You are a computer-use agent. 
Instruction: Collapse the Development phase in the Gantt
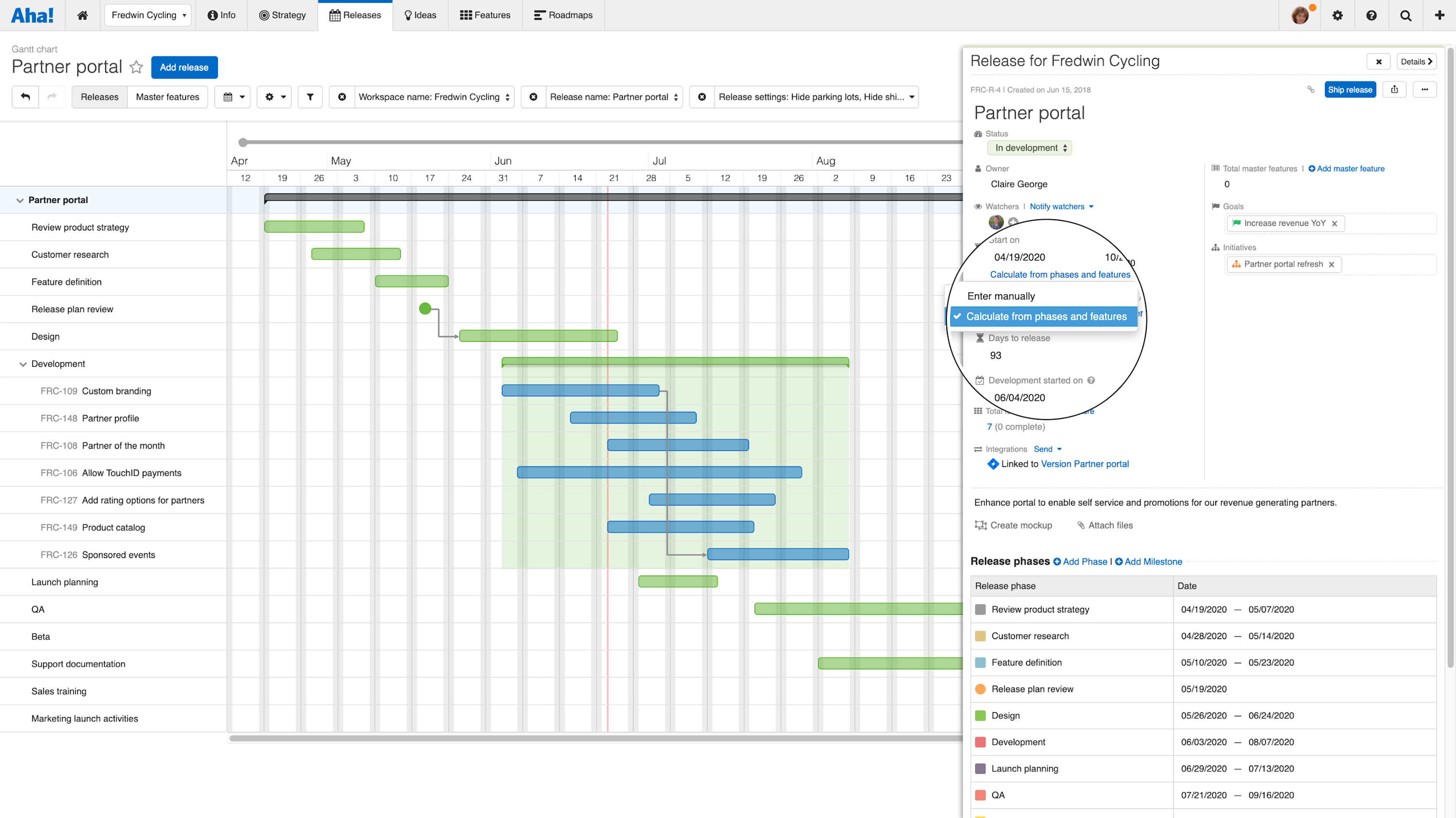23,364
